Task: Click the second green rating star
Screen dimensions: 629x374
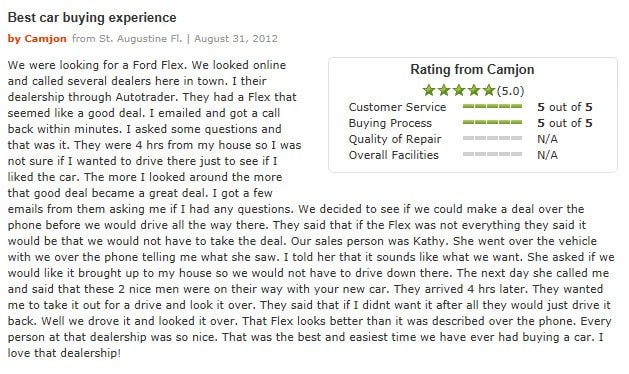Action: coord(444,90)
